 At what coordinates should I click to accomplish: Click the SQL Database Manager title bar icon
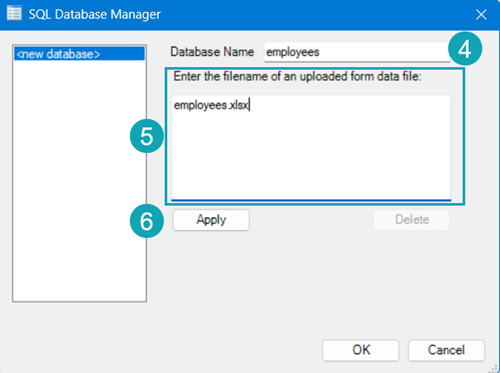coord(14,14)
